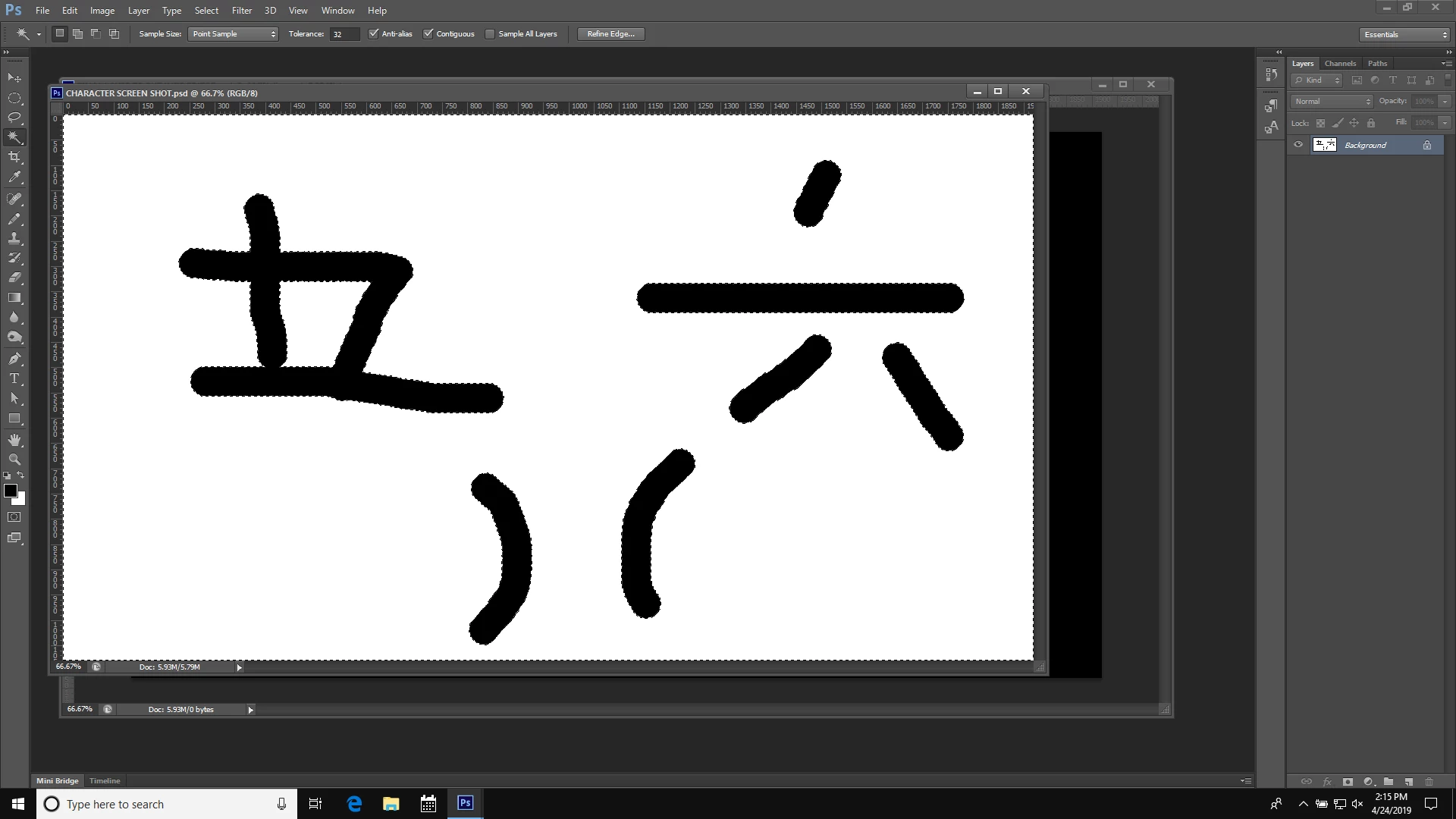Select the Hand tool
This screenshot has width=1456, height=819.
point(14,440)
